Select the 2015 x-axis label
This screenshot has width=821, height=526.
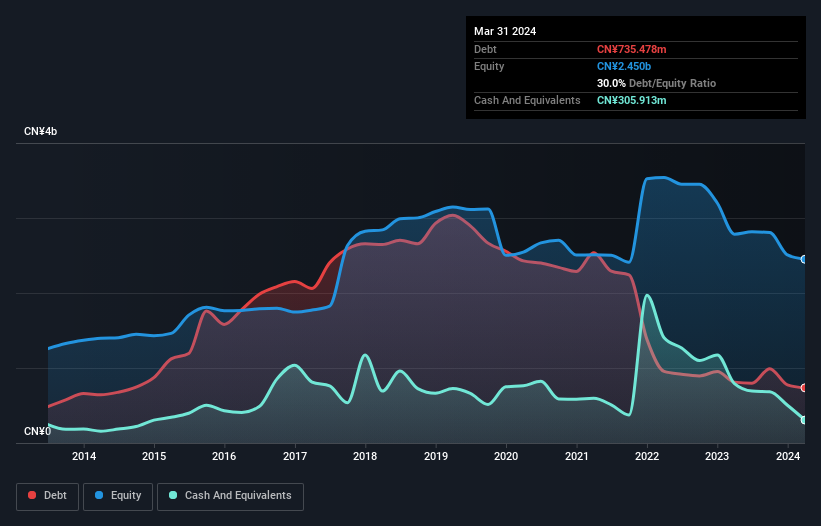coord(154,456)
